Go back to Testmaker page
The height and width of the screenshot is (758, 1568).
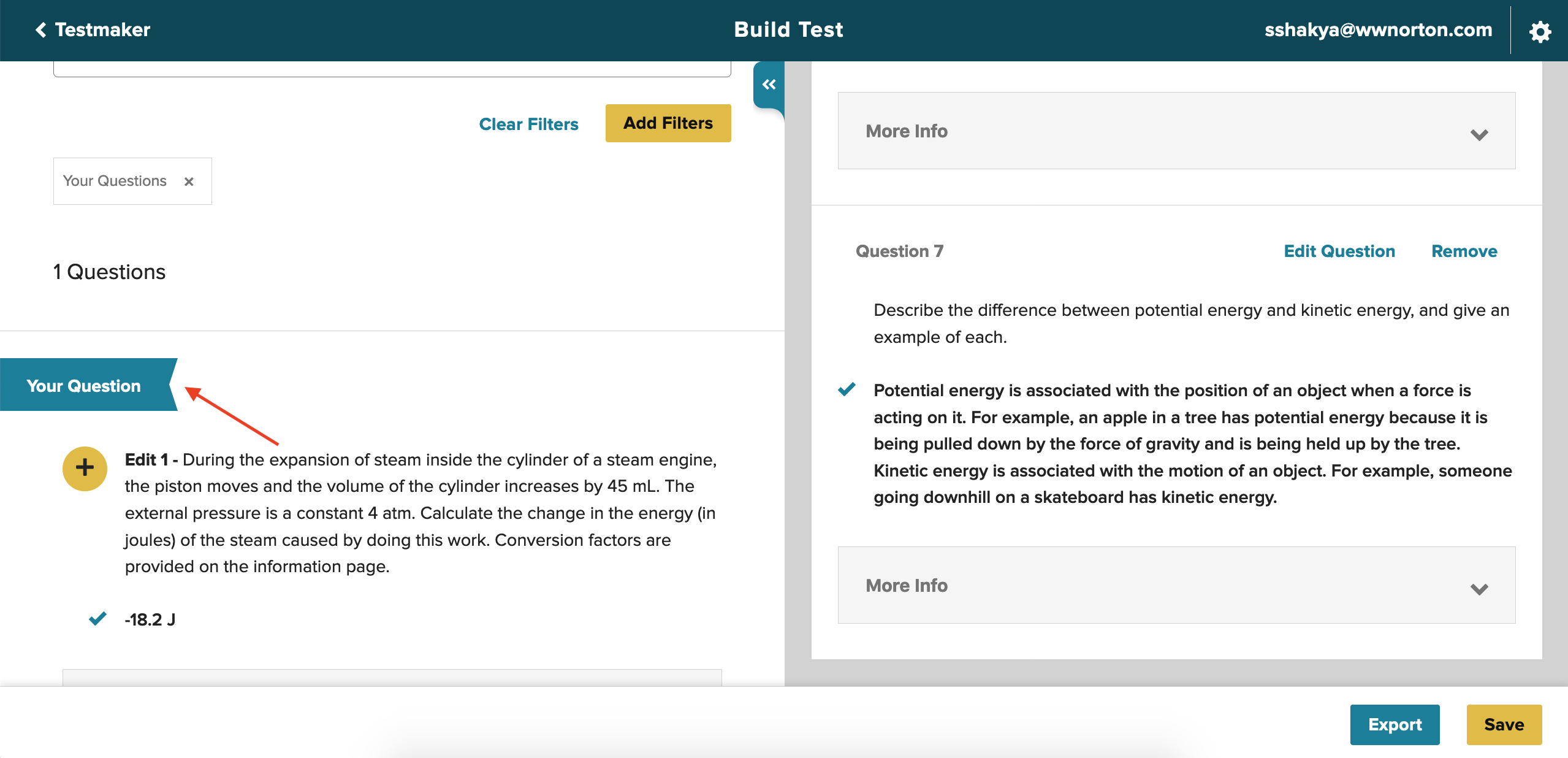(102, 29)
